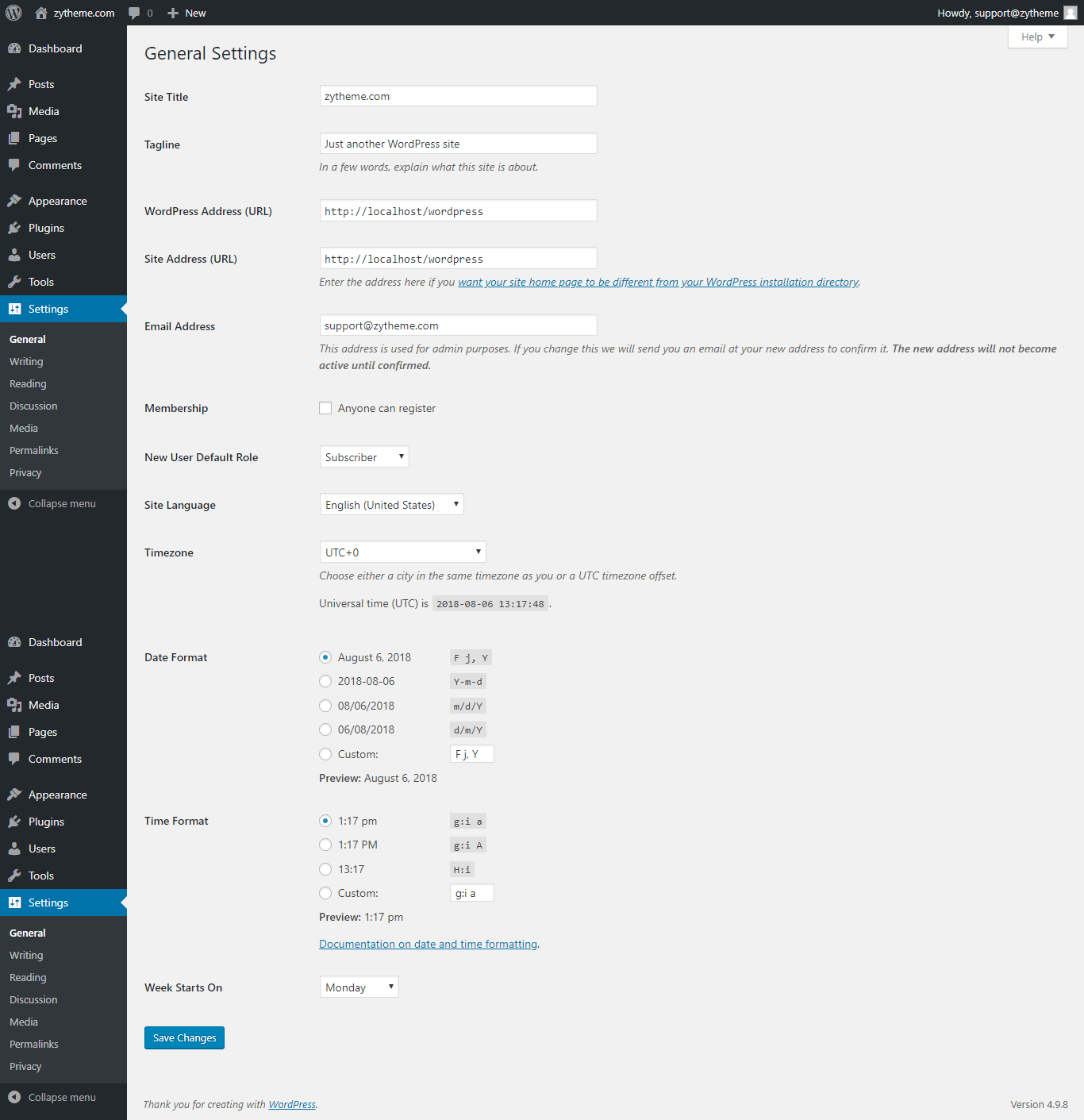Viewport: 1084px width, 1120px height.
Task: Click into the Site Title input field
Action: 459,96
